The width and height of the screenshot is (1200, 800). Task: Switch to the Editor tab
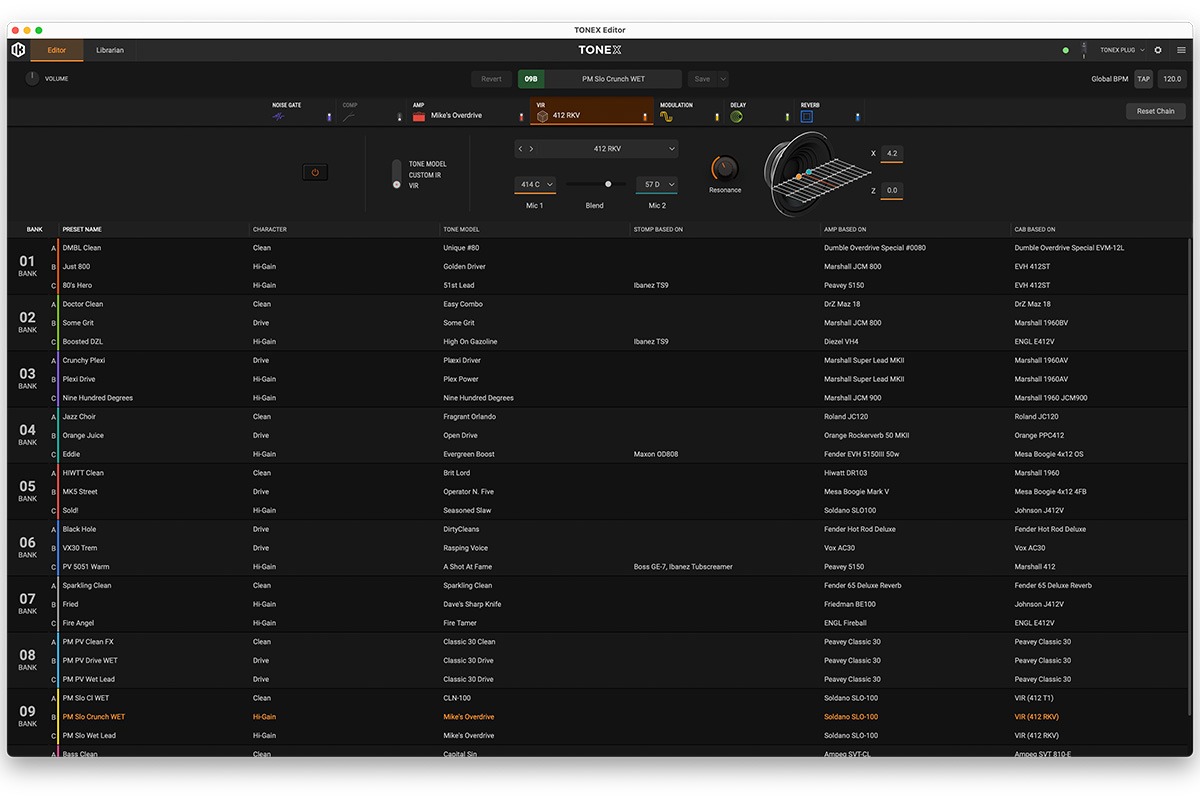tap(57, 50)
